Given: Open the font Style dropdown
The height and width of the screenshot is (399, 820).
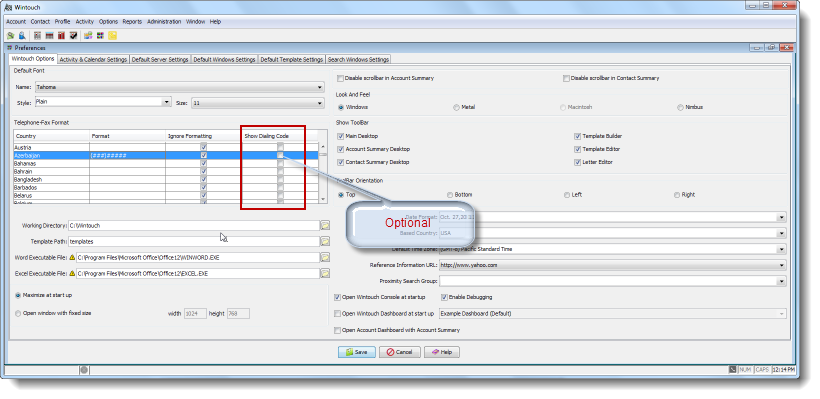Looking at the screenshot, I should [166, 102].
